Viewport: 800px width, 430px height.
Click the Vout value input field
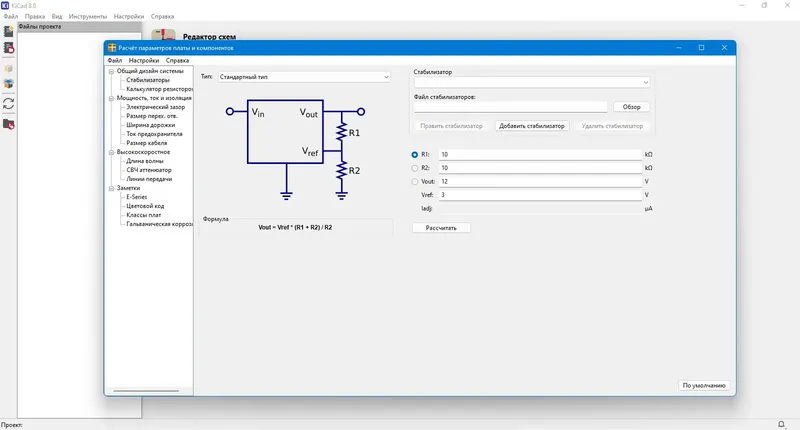pyautogui.click(x=540, y=182)
